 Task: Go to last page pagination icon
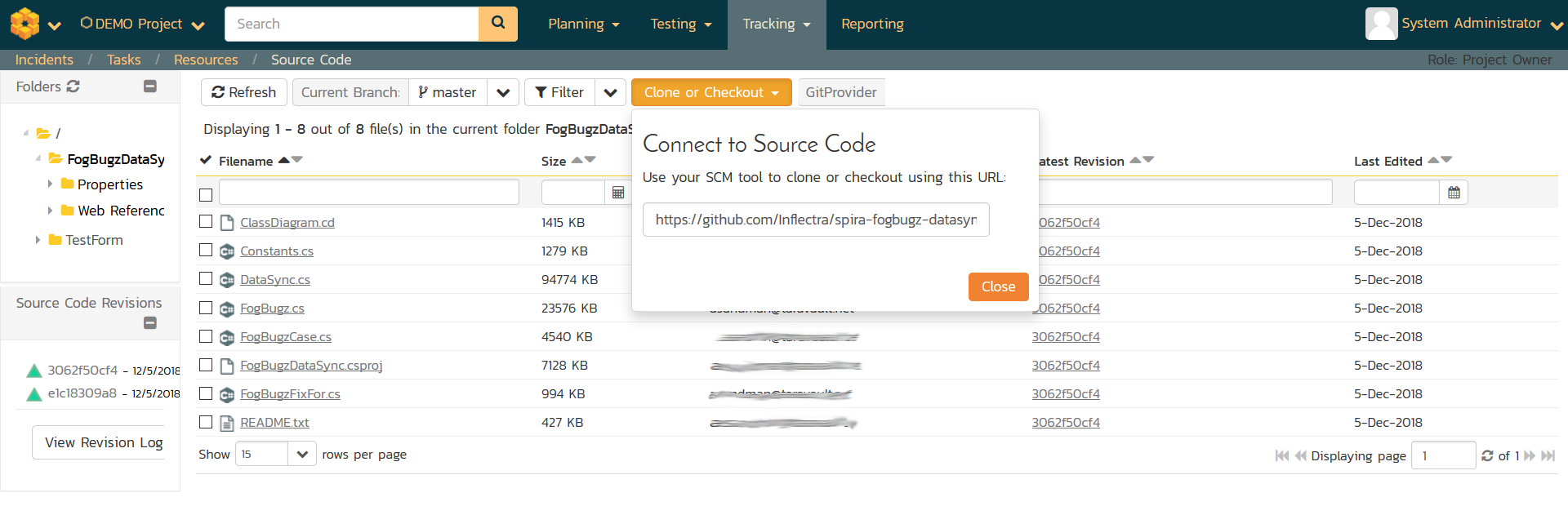(x=1548, y=455)
